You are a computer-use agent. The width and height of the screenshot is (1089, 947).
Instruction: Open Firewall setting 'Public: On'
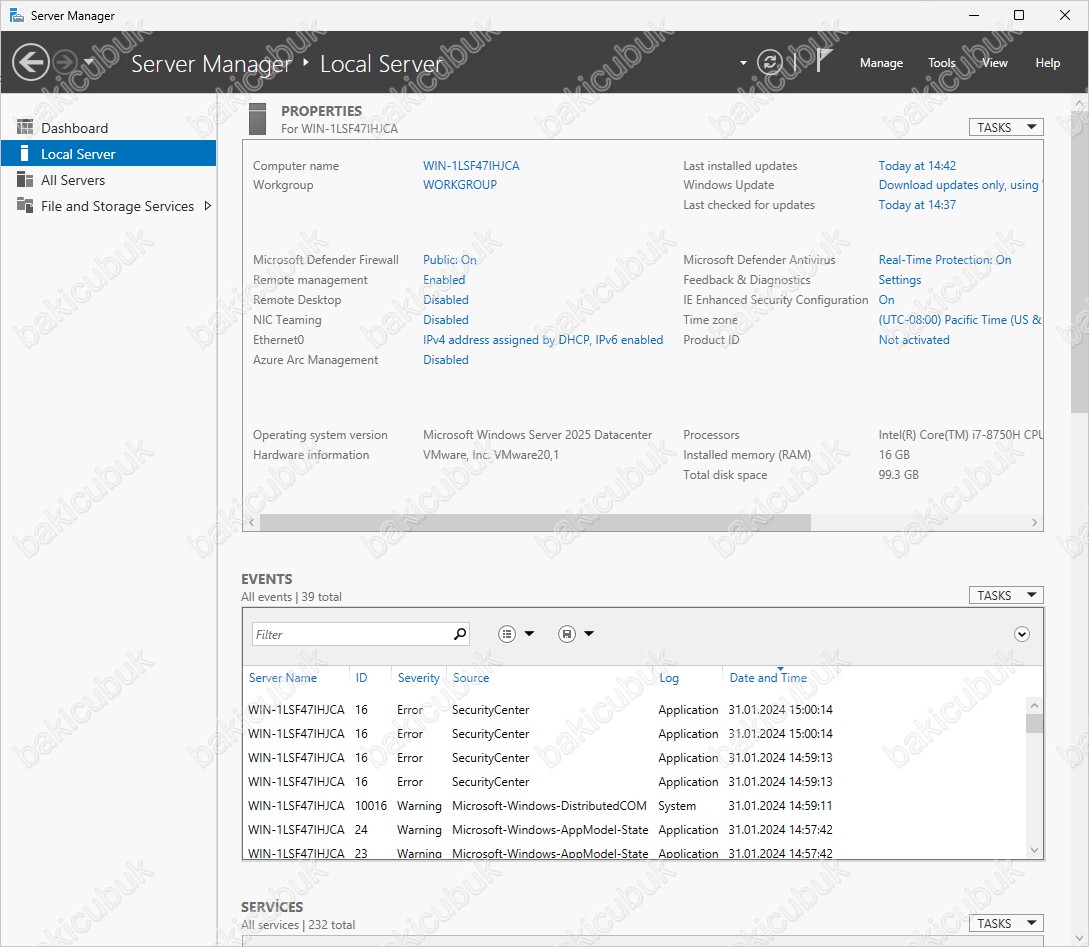(x=449, y=260)
